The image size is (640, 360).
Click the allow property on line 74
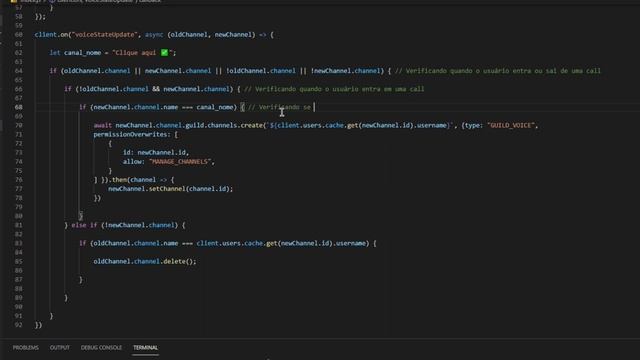click(x=132, y=162)
